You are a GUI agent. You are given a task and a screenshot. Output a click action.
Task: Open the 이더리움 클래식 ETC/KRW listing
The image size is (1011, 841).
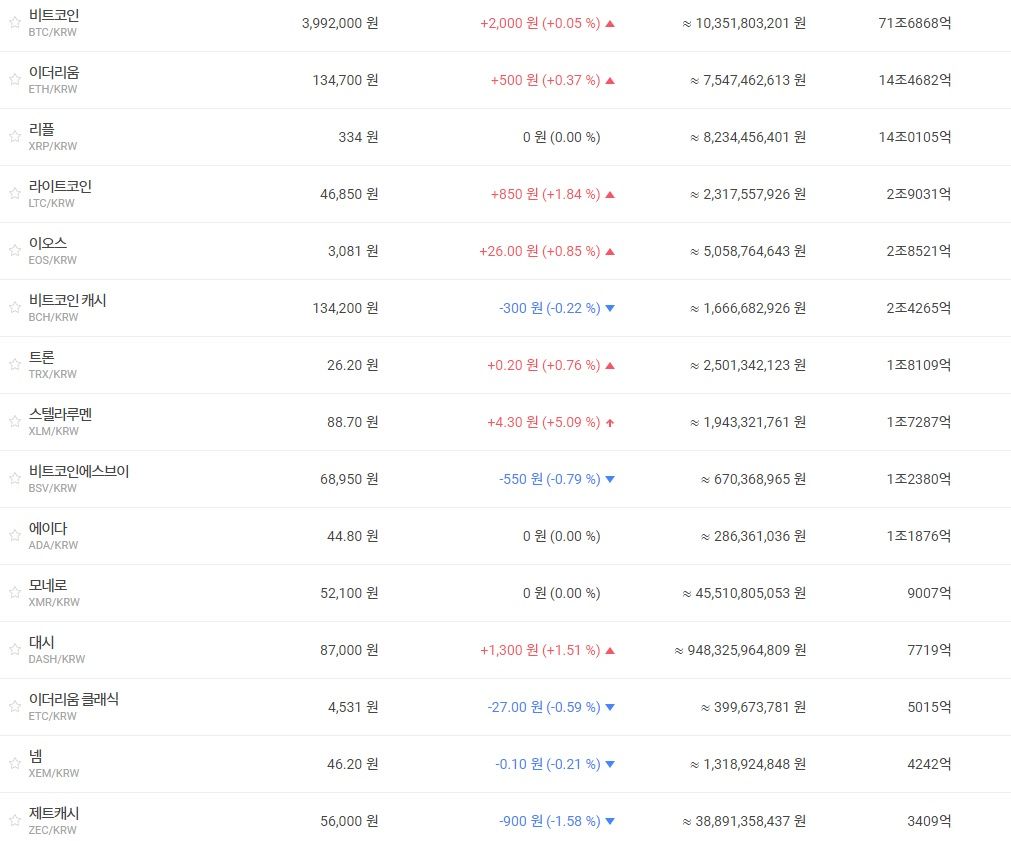pos(74,699)
